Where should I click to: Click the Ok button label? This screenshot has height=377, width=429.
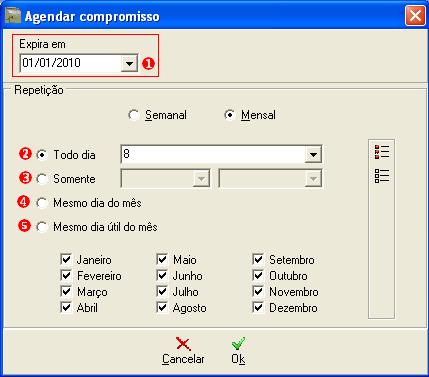pos(238,359)
